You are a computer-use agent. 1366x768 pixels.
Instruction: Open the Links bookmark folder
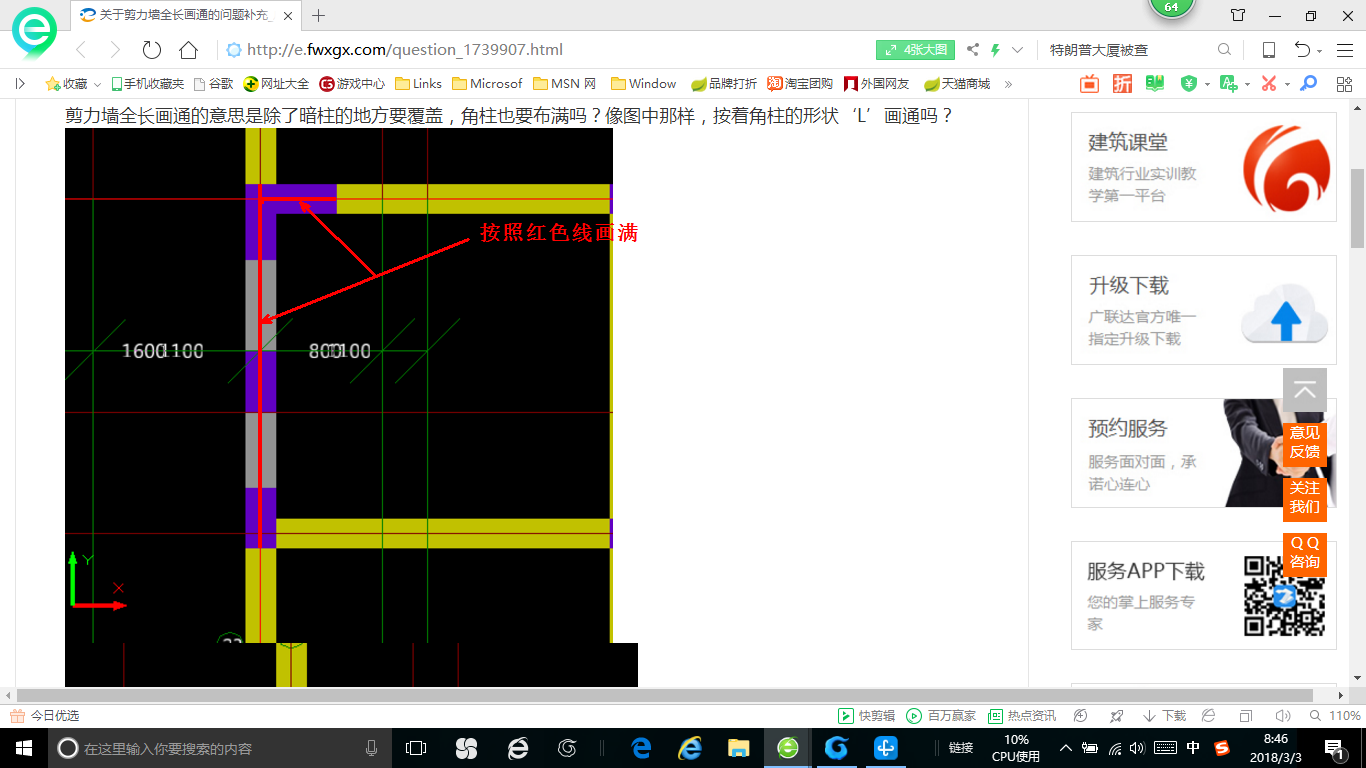418,84
